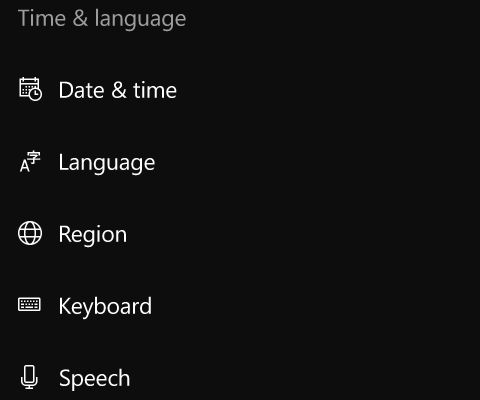The image size is (480, 400).
Task: Tap the icon beside Speech
Action: [x=29, y=377]
